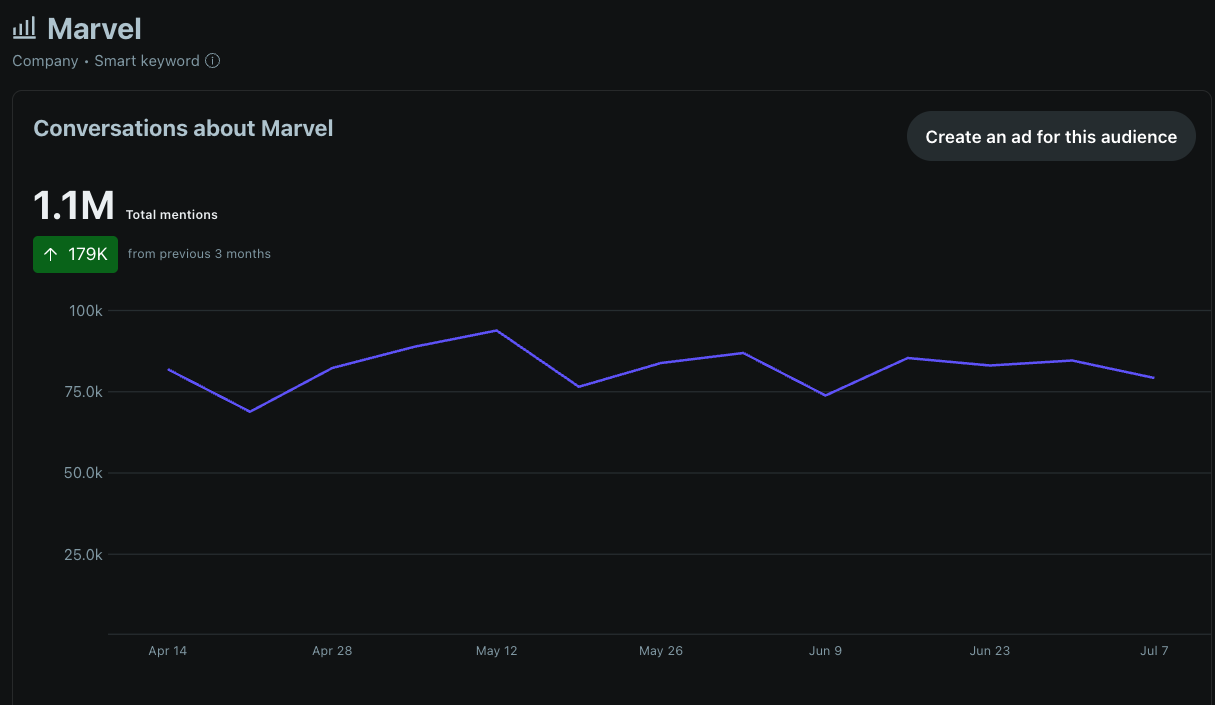
Task: Click the Company label under the title
Action: click(x=45, y=61)
